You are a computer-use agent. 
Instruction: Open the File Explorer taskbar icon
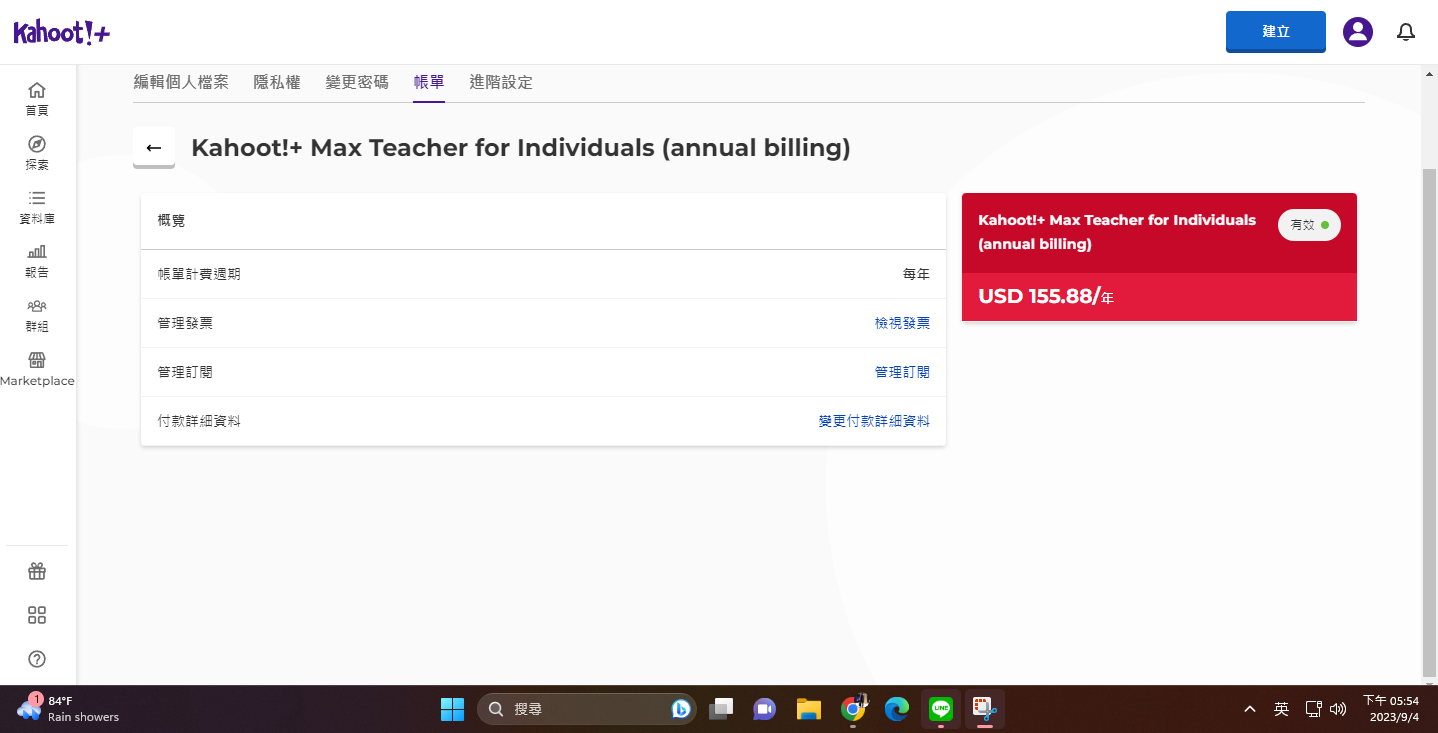click(808, 709)
